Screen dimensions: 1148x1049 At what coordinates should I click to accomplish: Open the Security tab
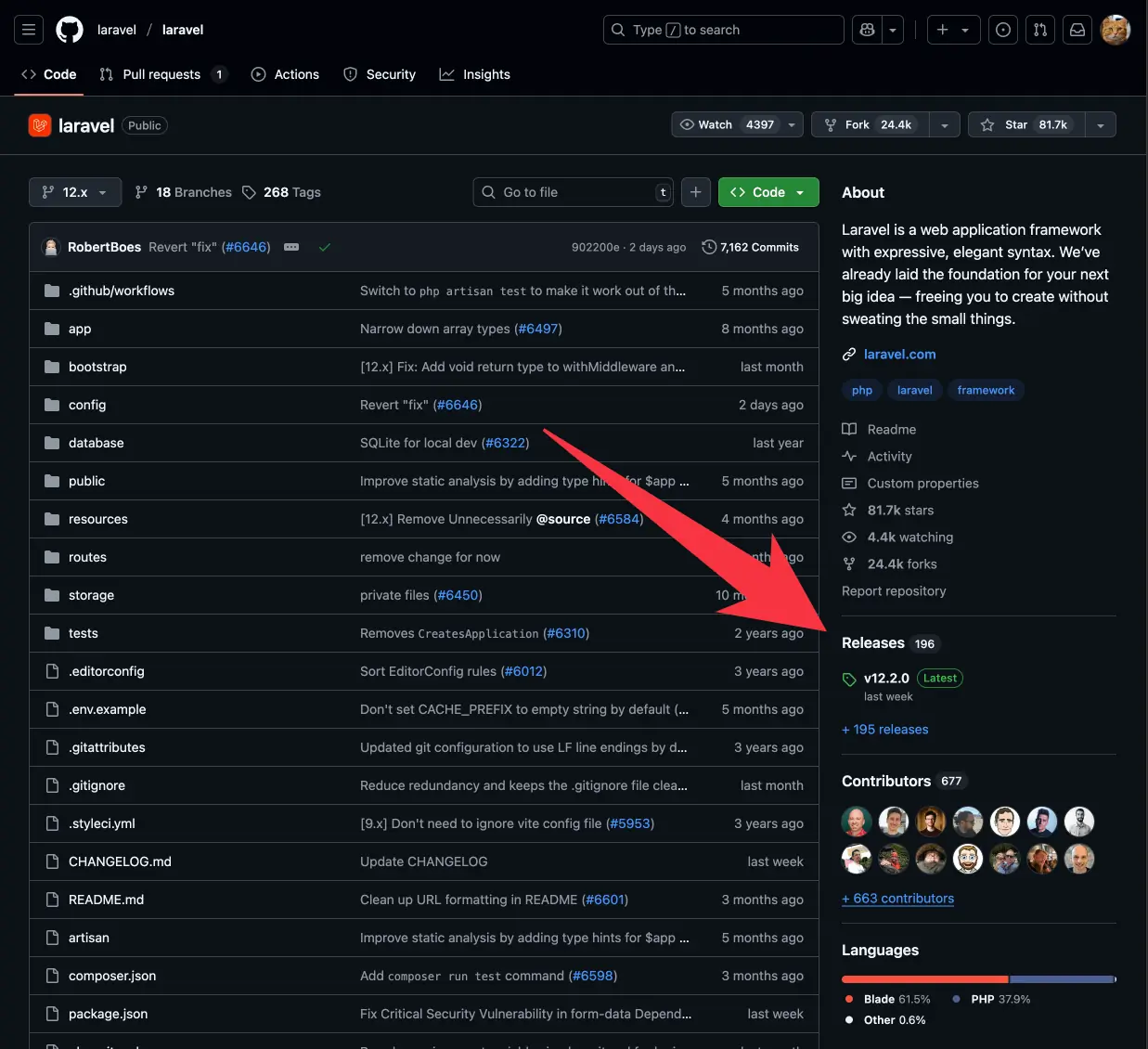379,74
